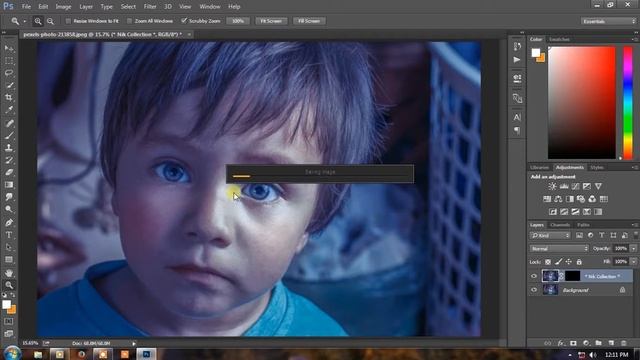Image resolution: width=640 pixels, height=360 pixels.
Task: Click the Add layer mask icon
Action: pyautogui.click(x=573, y=343)
